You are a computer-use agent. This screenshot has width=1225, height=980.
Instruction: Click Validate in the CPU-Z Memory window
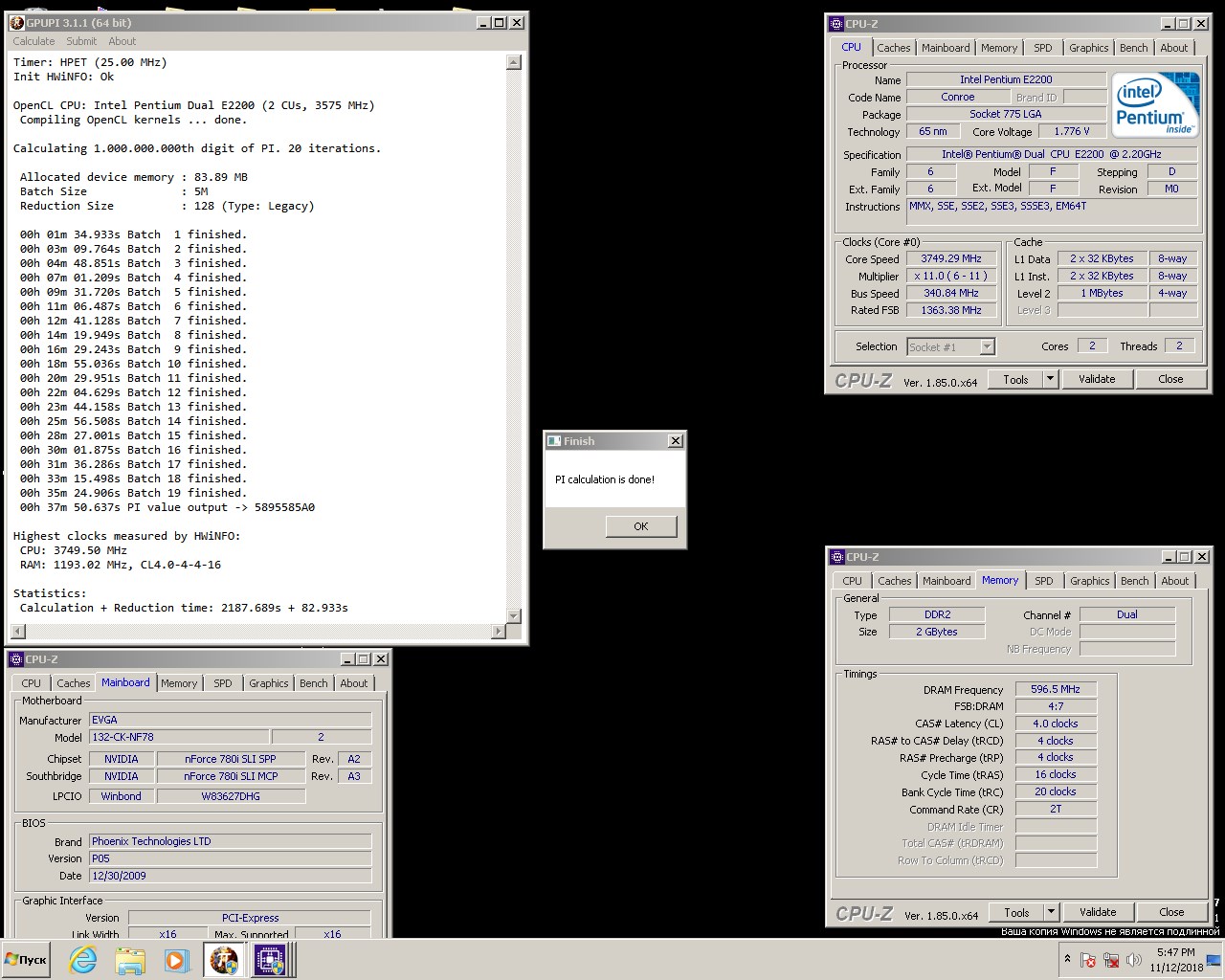1098,912
